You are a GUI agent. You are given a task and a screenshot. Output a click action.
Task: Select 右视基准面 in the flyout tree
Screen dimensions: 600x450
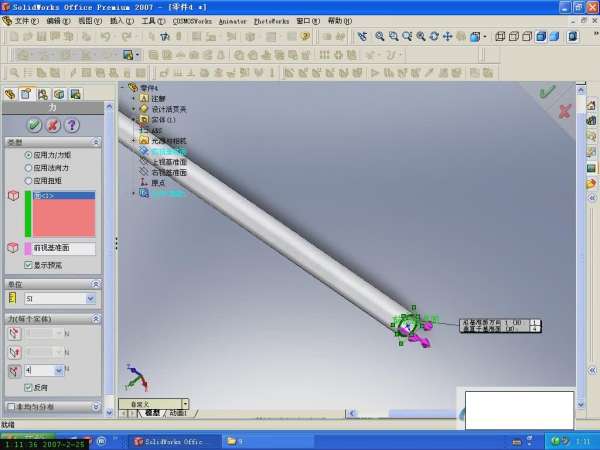pyautogui.click(x=169, y=173)
